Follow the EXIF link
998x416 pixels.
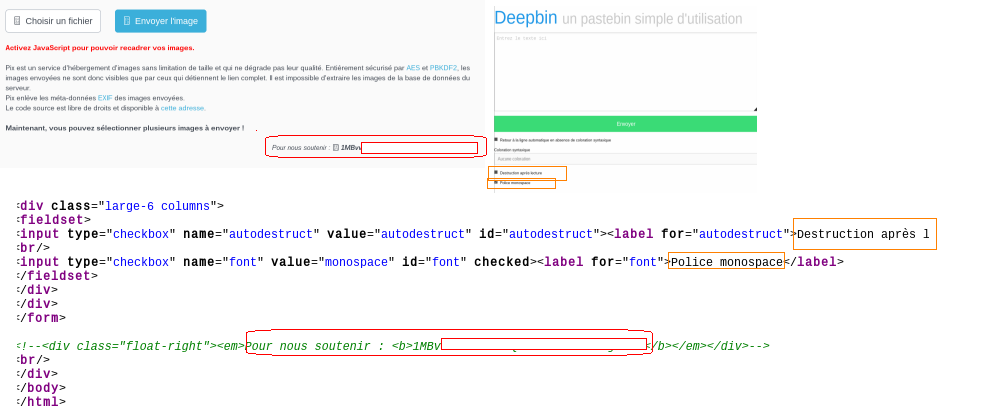(105, 98)
